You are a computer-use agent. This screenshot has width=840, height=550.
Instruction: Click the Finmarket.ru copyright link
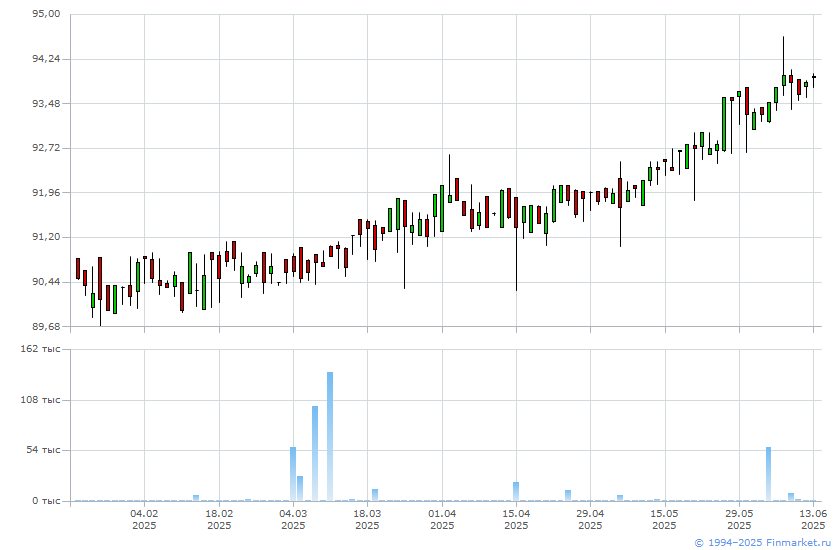coord(763,543)
